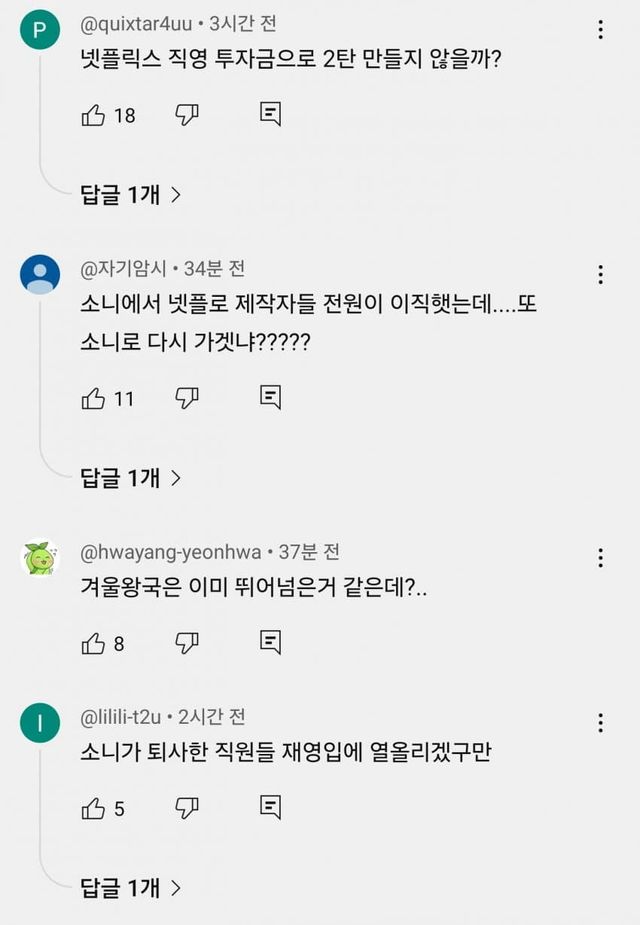Open the @hwayang-yeonhwa profile avatar
Viewport: 640px width, 925px height.
(40, 558)
